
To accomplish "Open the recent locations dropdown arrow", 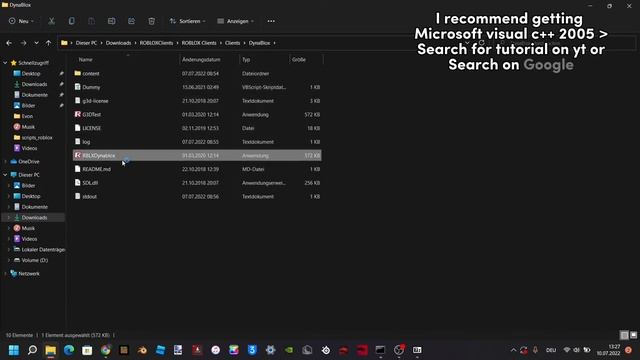I will [36, 43].
